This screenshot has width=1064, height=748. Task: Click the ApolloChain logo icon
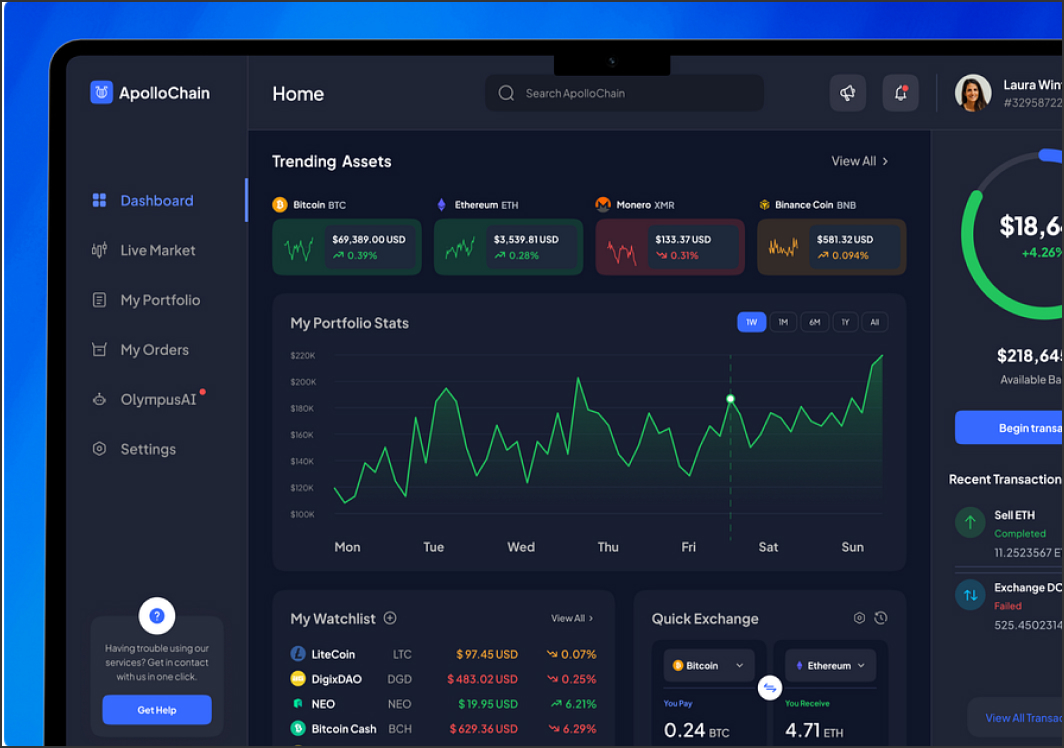coord(101,93)
